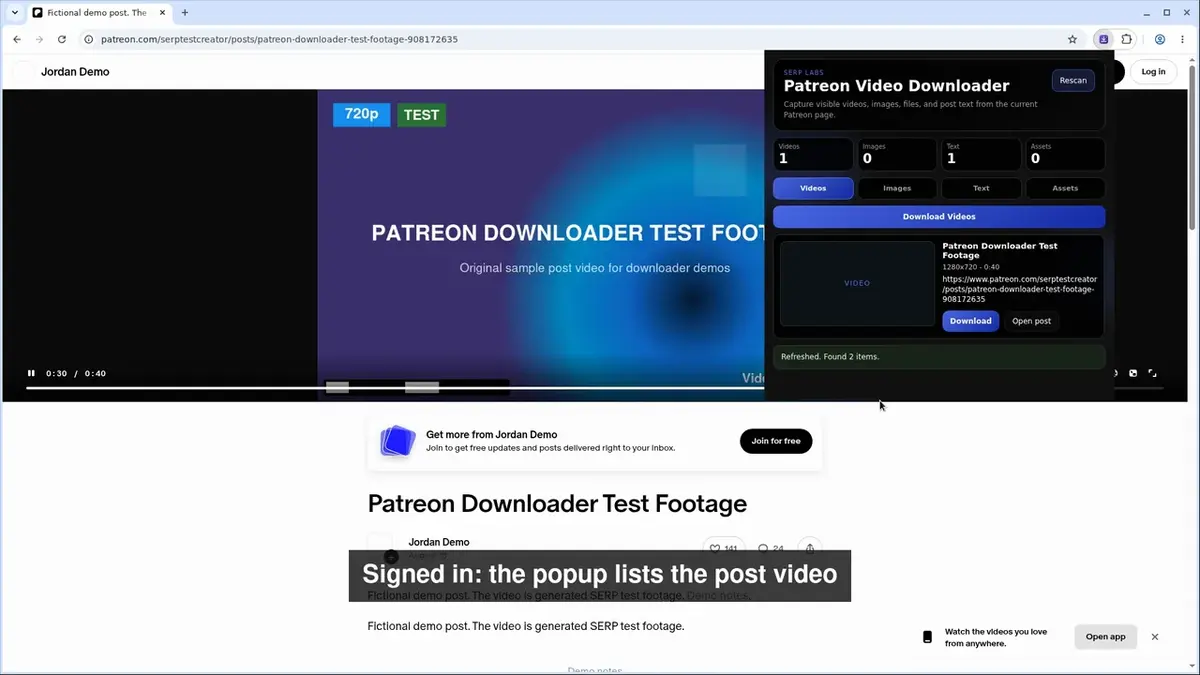Click the Join for free button
This screenshot has width=1200, height=675.
click(776, 441)
